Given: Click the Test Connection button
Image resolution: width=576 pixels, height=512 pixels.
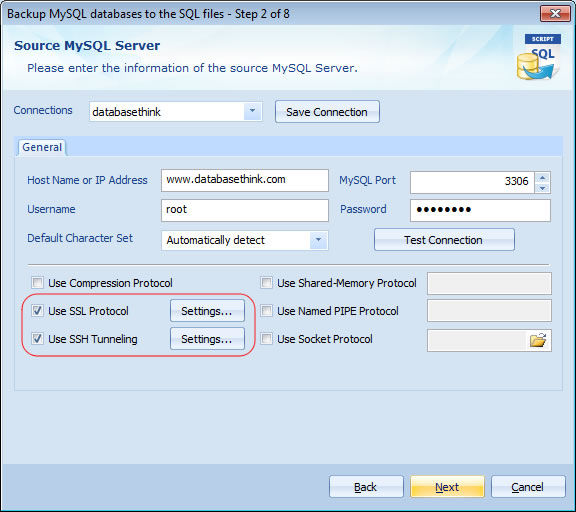Looking at the screenshot, I should [x=444, y=240].
